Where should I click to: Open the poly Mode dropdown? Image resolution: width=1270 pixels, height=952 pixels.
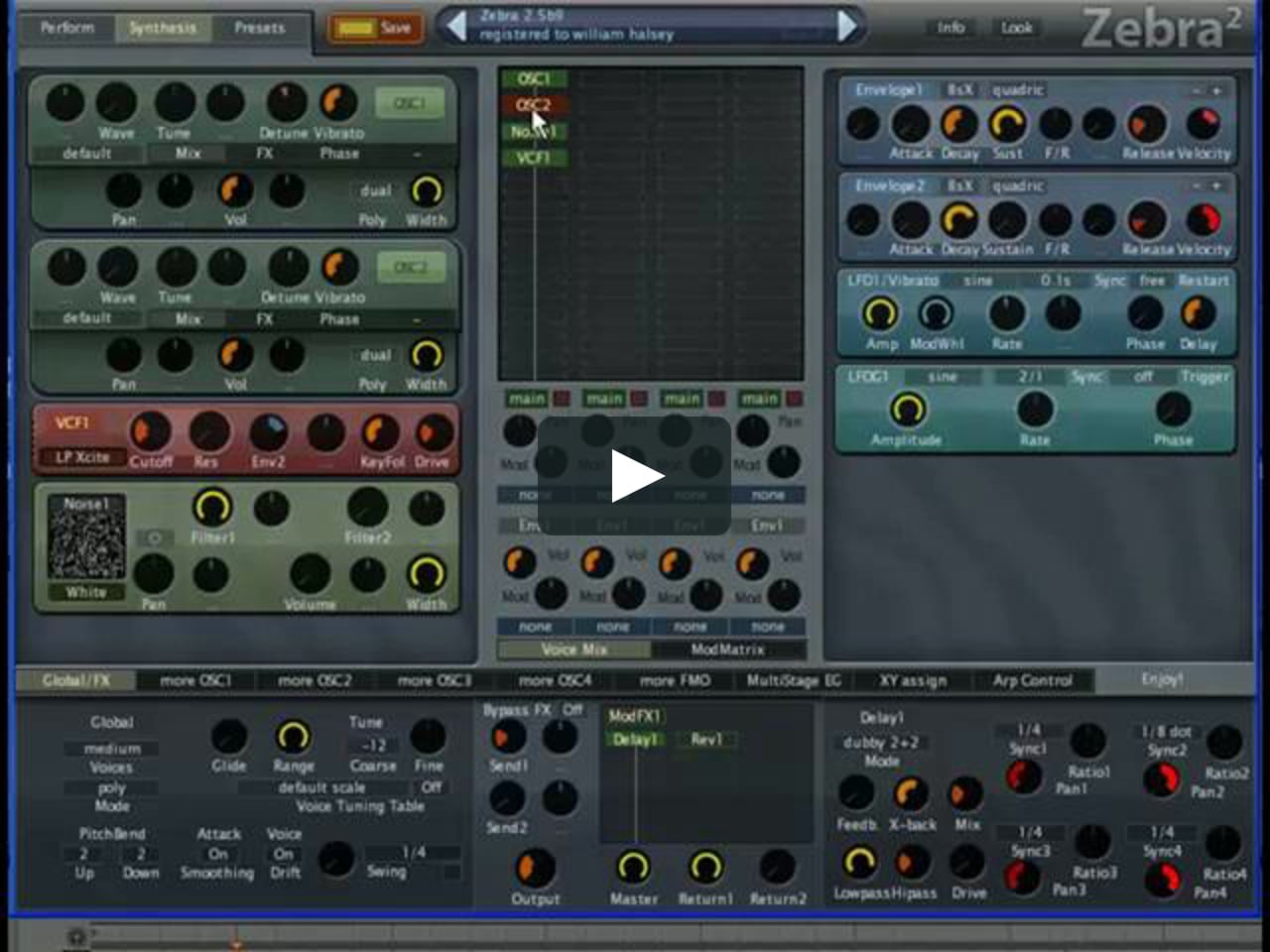pyautogui.click(x=111, y=788)
